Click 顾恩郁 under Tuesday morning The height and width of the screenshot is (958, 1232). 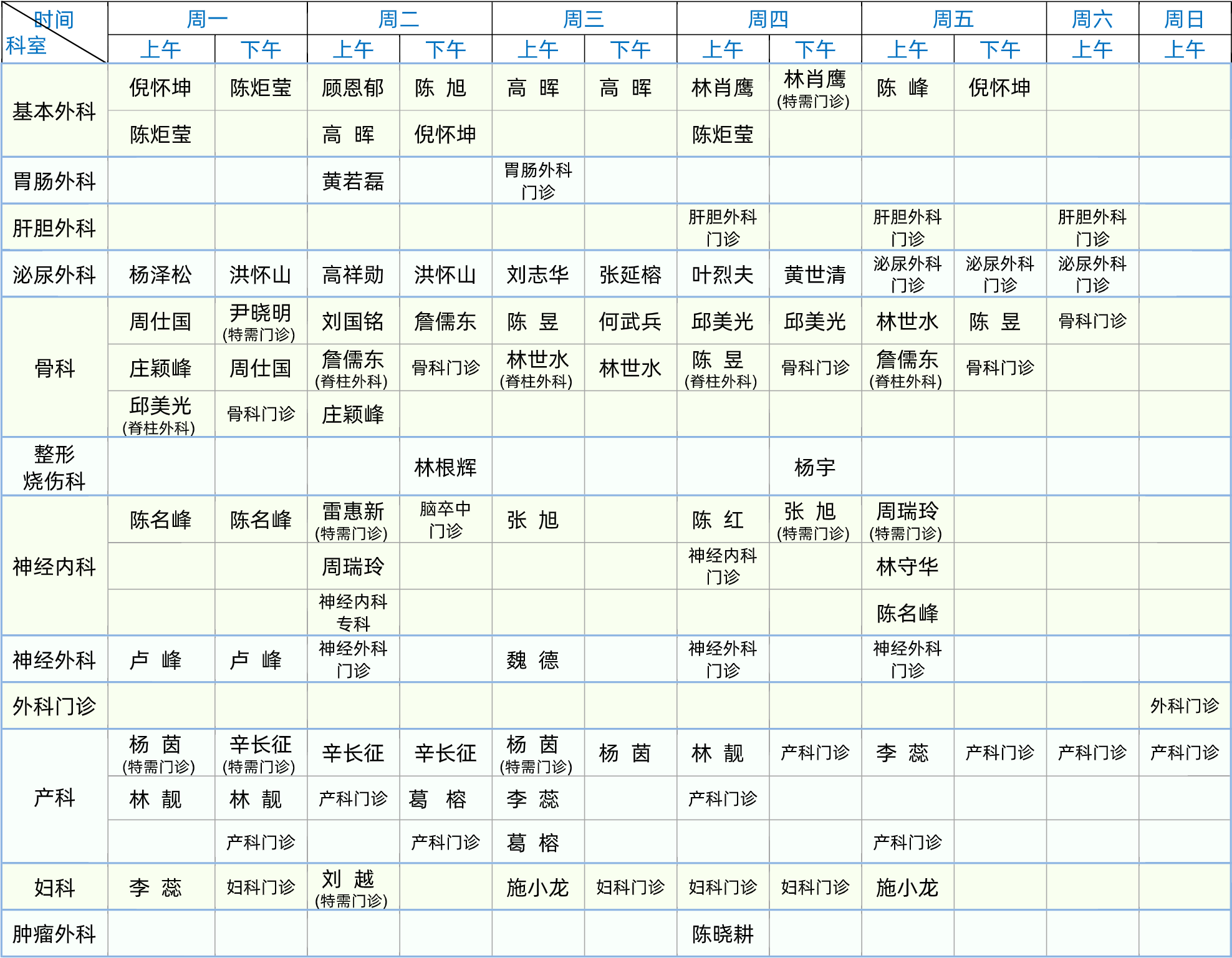353,88
